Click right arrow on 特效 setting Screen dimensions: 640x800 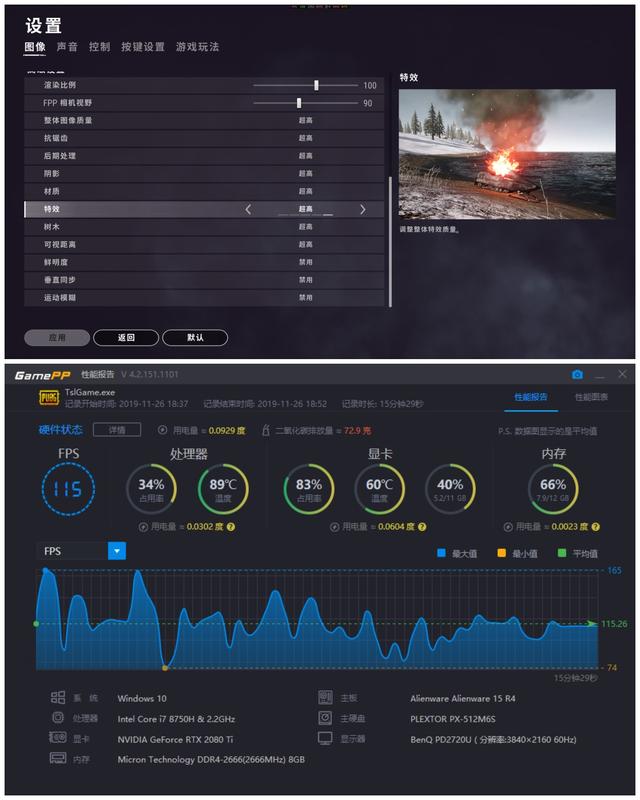click(363, 209)
